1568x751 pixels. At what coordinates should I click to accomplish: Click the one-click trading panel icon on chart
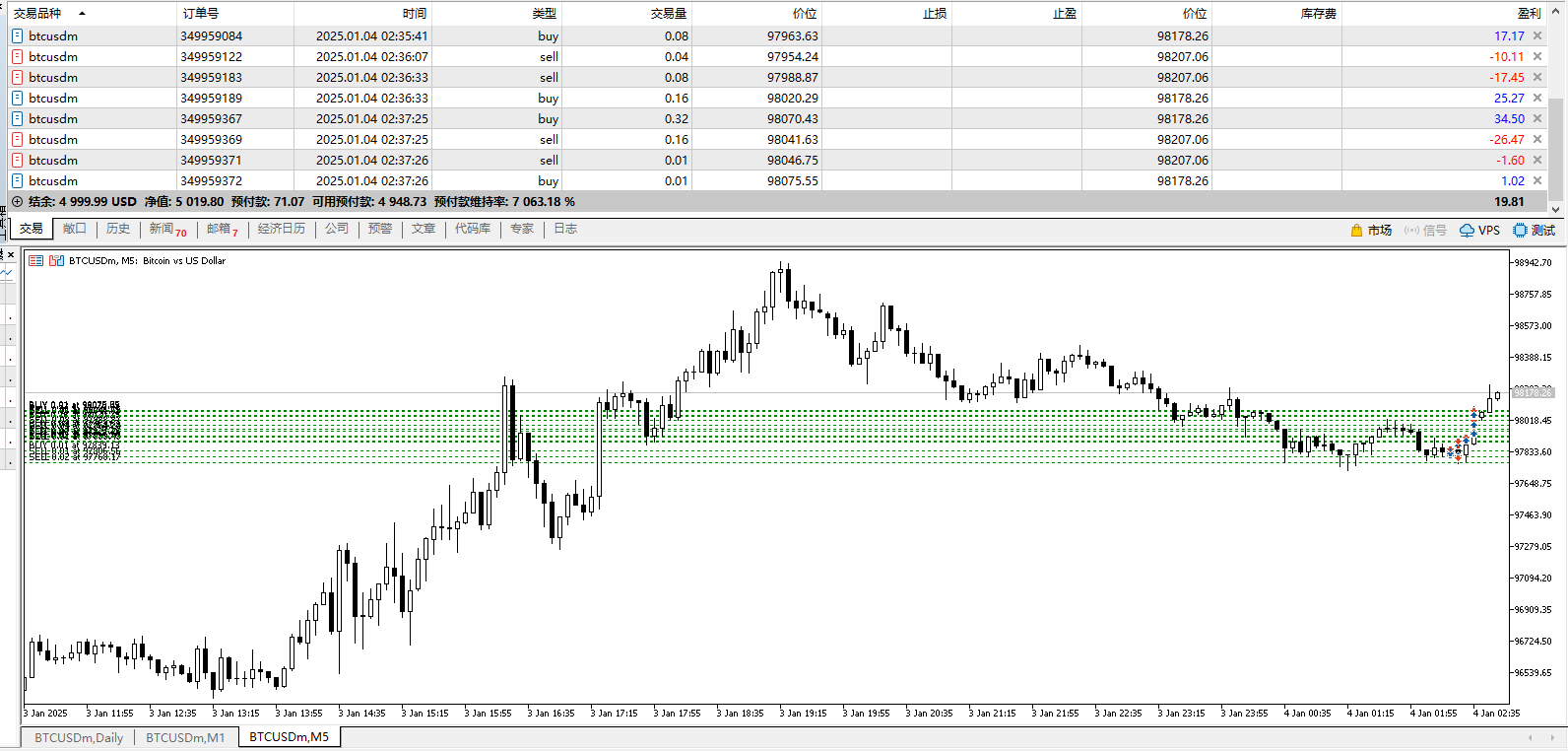[35, 261]
